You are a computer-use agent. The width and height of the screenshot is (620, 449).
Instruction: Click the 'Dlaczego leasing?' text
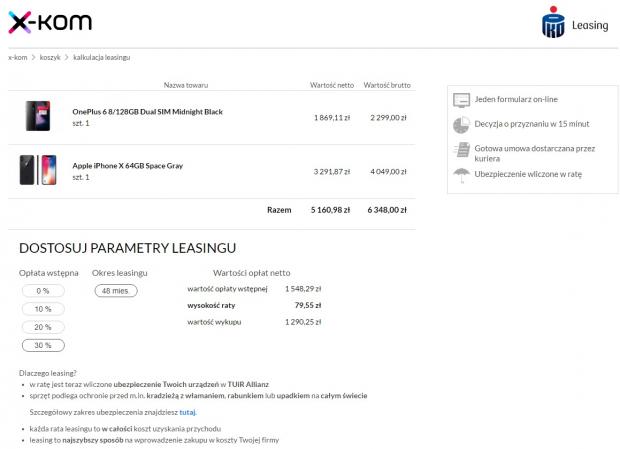(x=47, y=373)
